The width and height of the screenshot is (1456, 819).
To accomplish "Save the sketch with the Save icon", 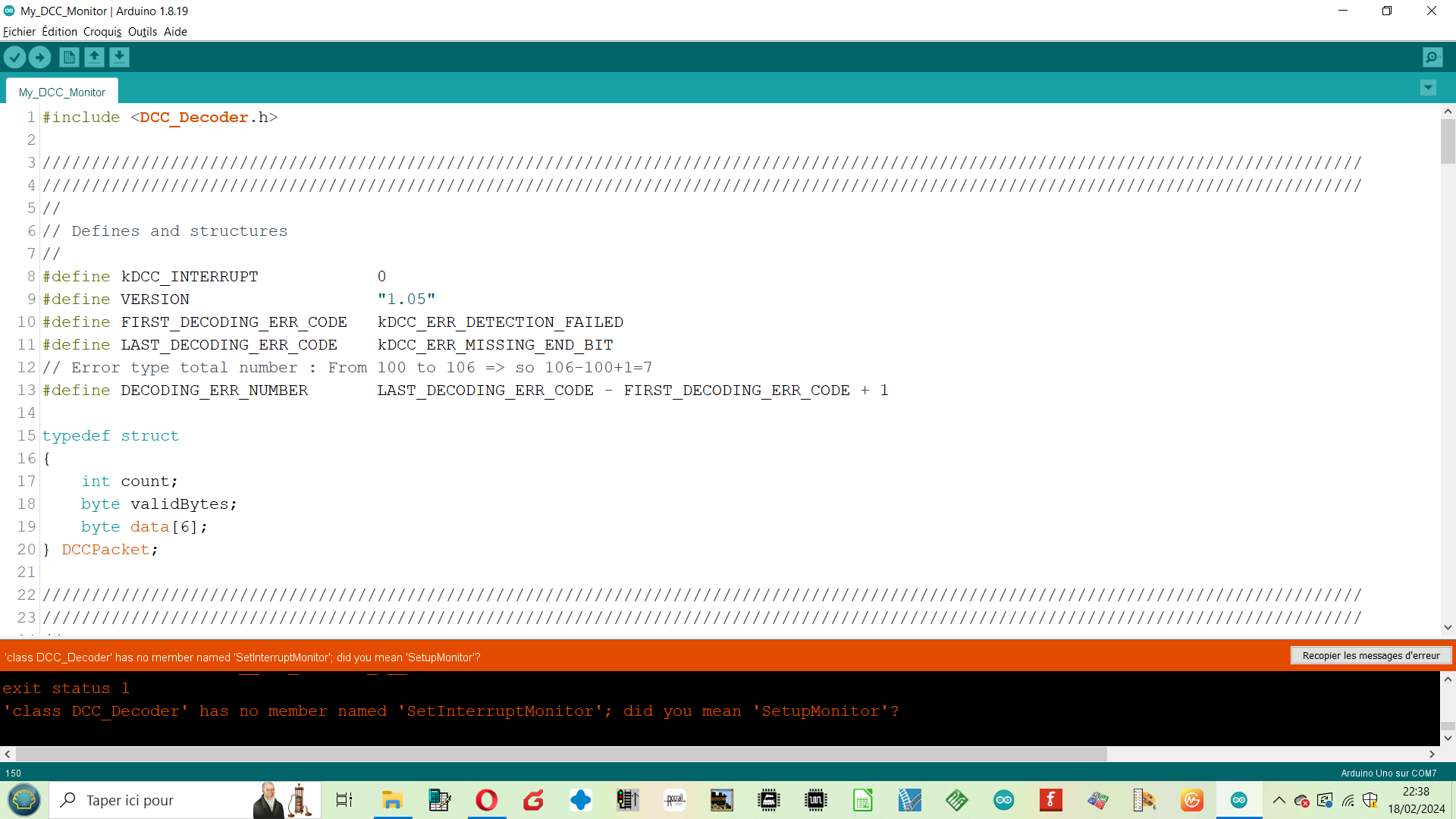I will (119, 57).
